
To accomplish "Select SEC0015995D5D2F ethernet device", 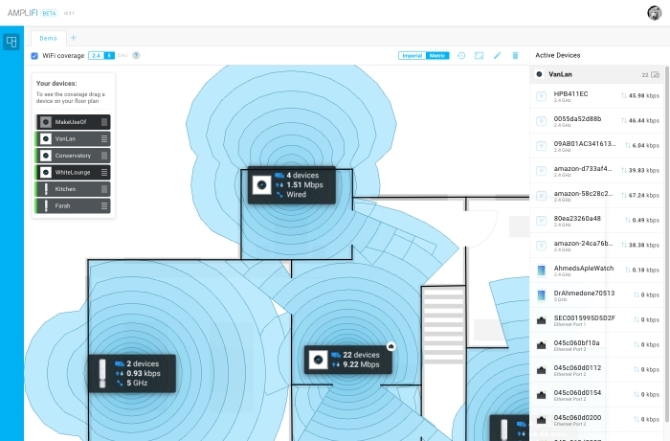I will [x=597, y=320].
